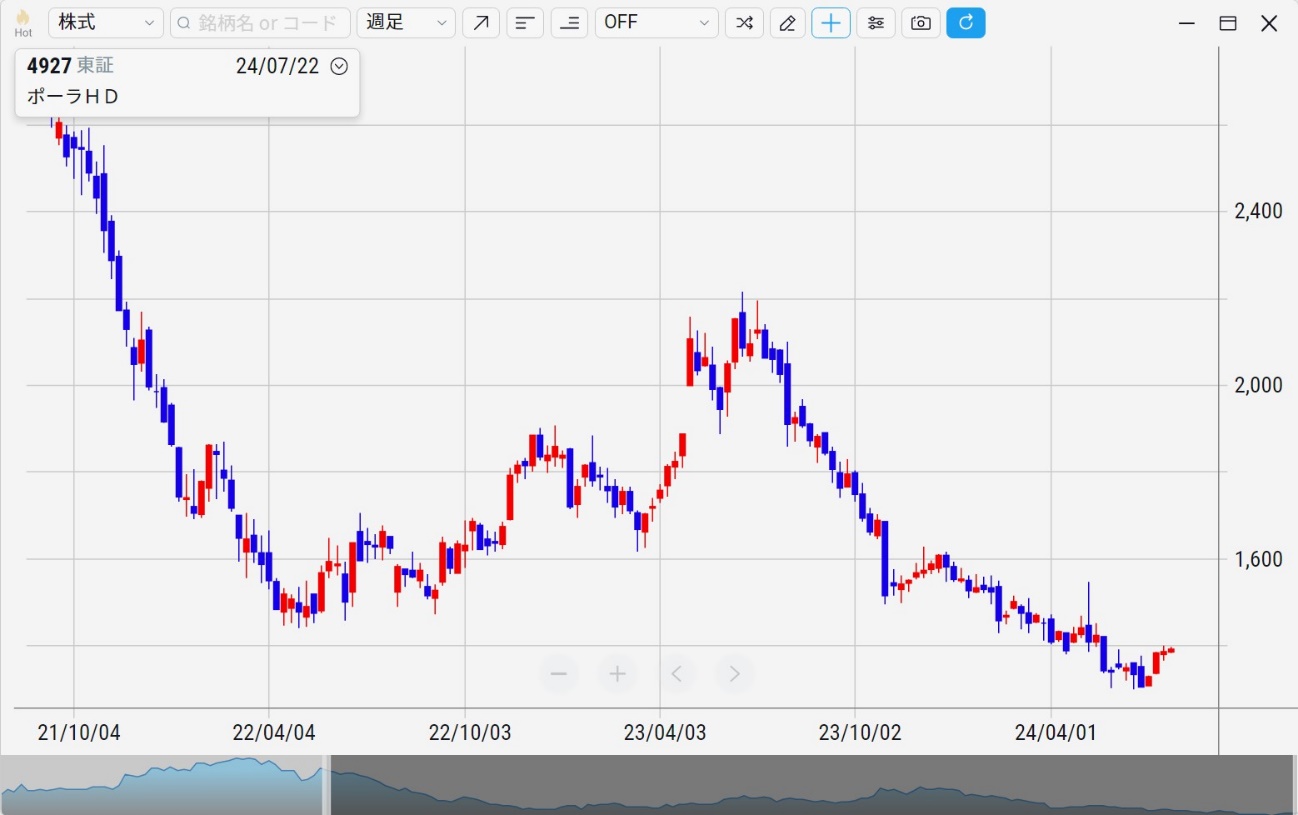The width and height of the screenshot is (1298, 815).
Task: Expand the 24/07/22 date info chevron
Action: click(x=339, y=67)
